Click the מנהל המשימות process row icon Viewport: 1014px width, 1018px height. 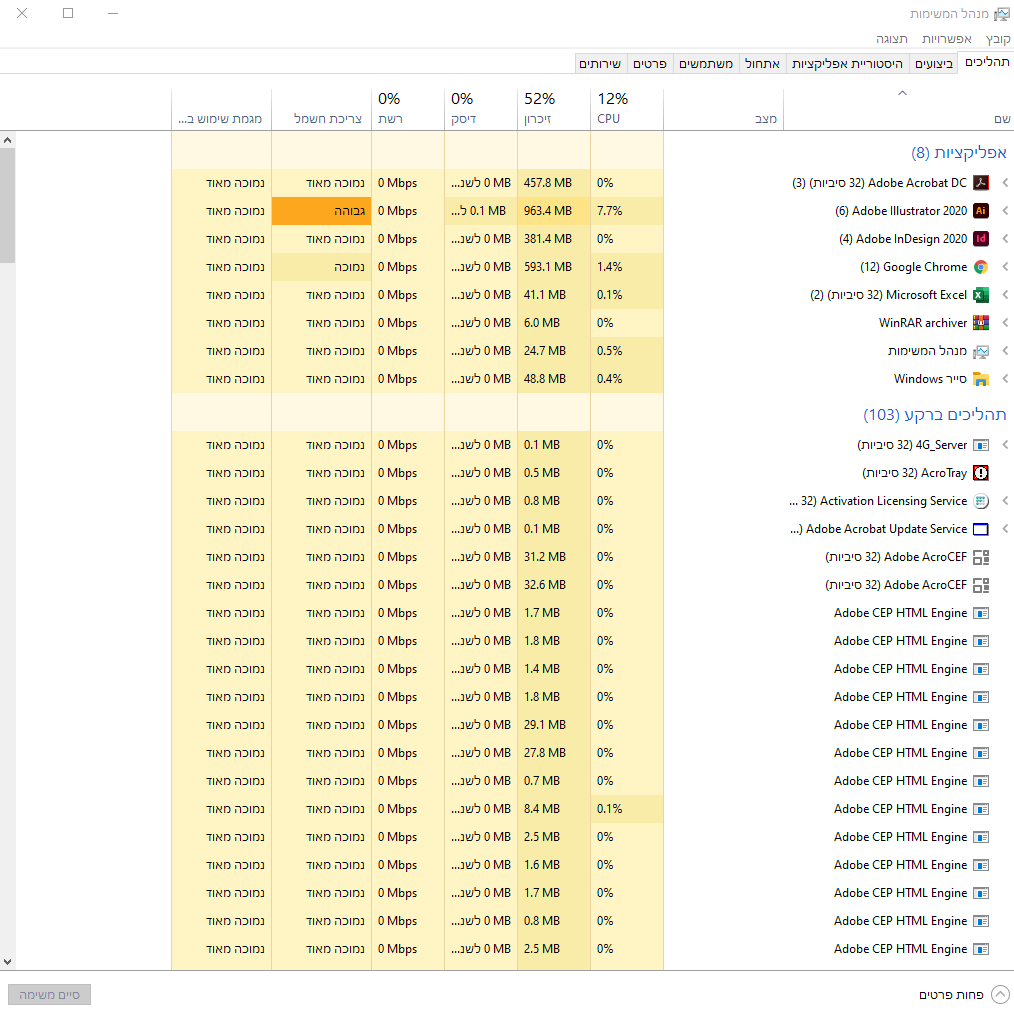(x=981, y=351)
